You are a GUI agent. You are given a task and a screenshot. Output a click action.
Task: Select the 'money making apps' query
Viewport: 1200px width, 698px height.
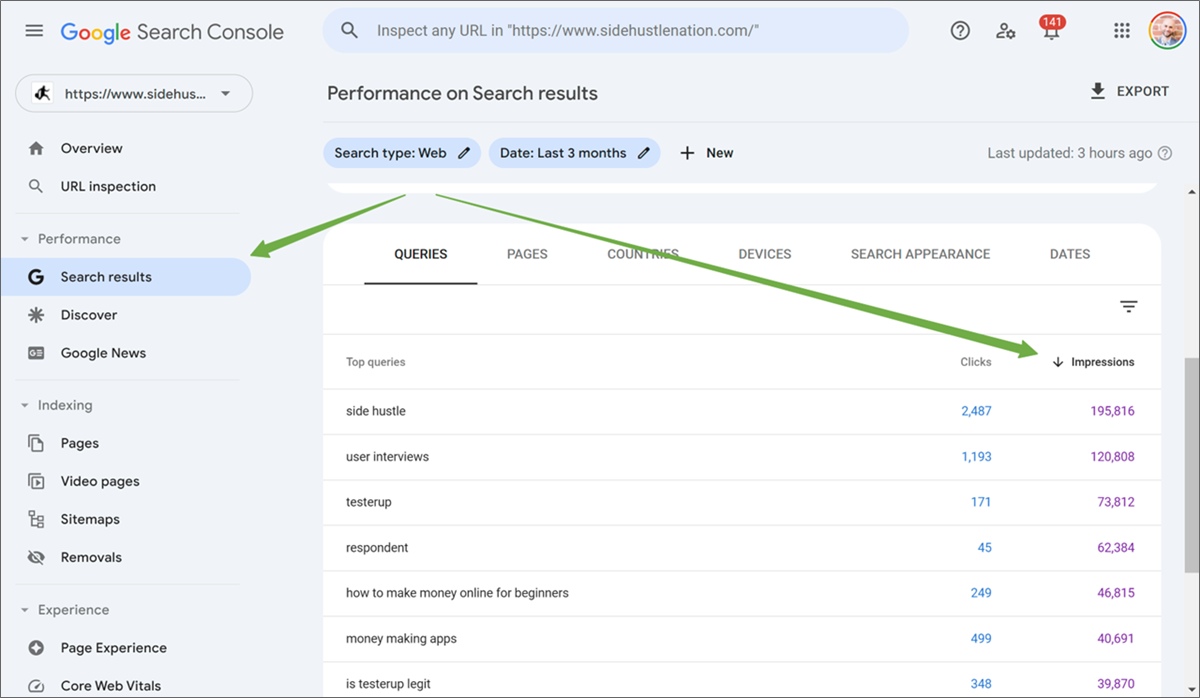tap(401, 639)
